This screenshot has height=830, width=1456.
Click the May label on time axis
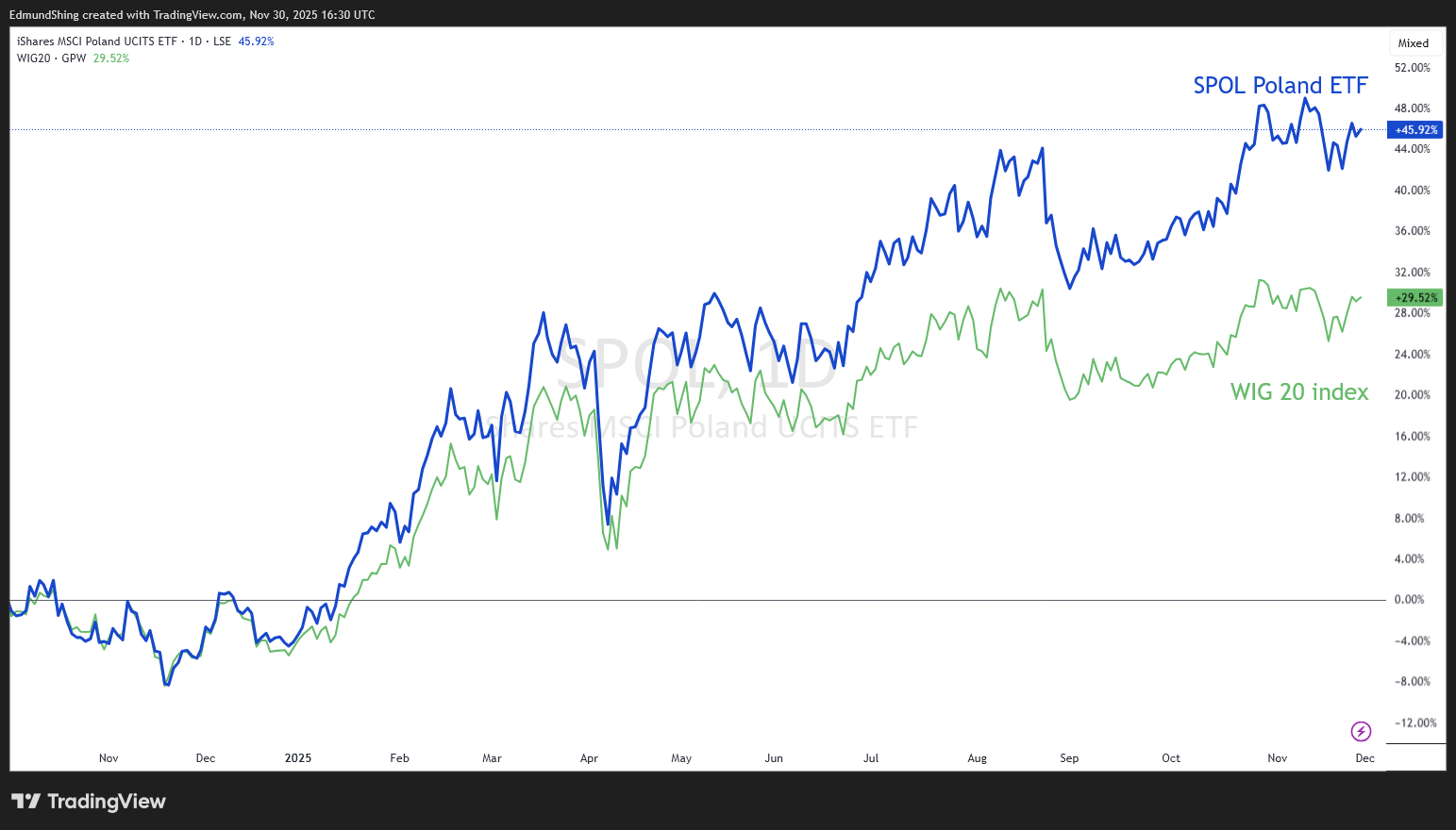pyautogui.click(x=681, y=758)
